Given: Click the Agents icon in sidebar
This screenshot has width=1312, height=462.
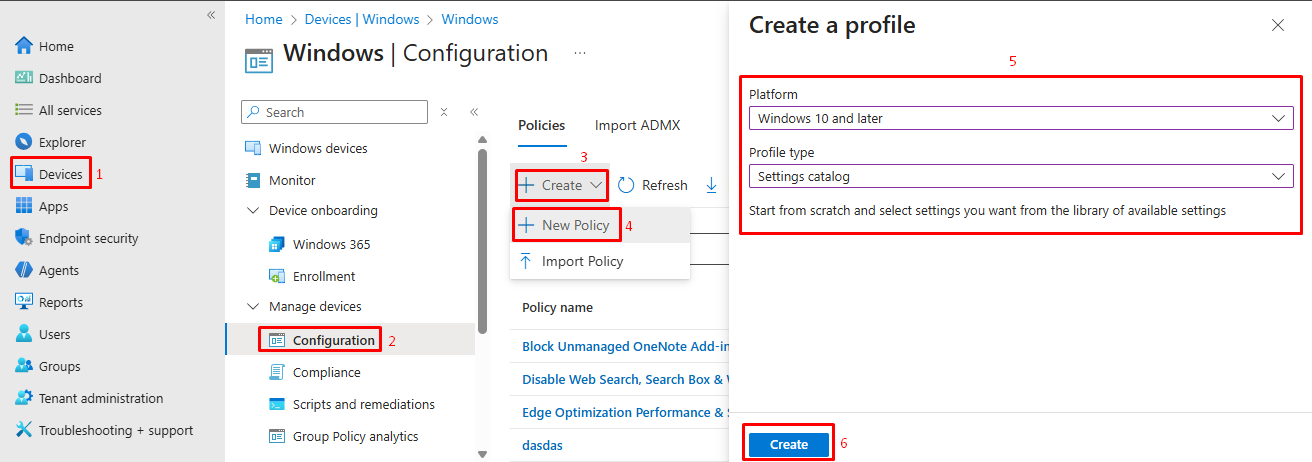Looking at the screenshot, I should [x=24, y=270].
